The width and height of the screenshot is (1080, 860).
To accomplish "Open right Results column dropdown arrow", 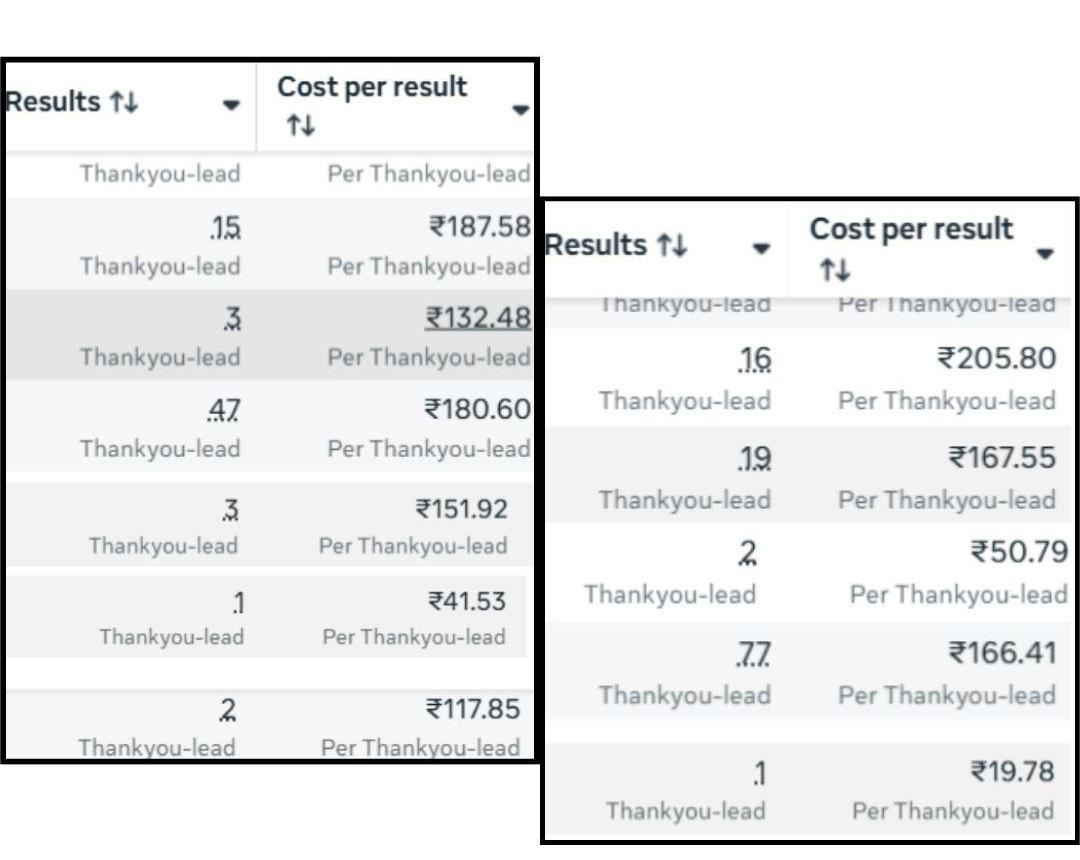I will click(762, 248).
